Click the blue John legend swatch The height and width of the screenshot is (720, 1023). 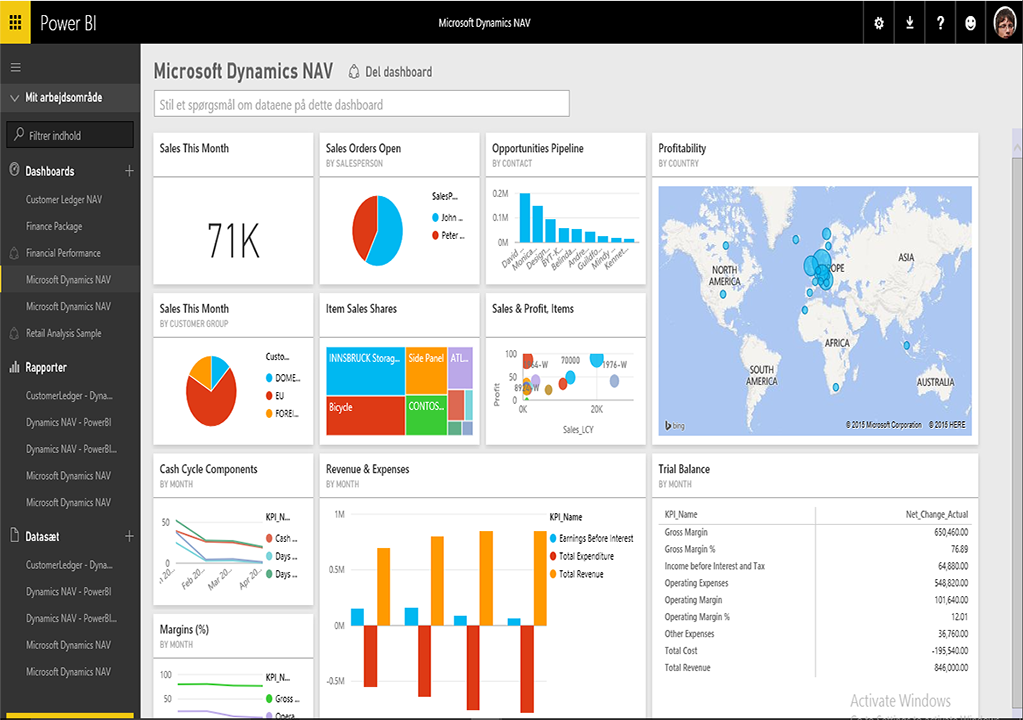coord(435,217)
